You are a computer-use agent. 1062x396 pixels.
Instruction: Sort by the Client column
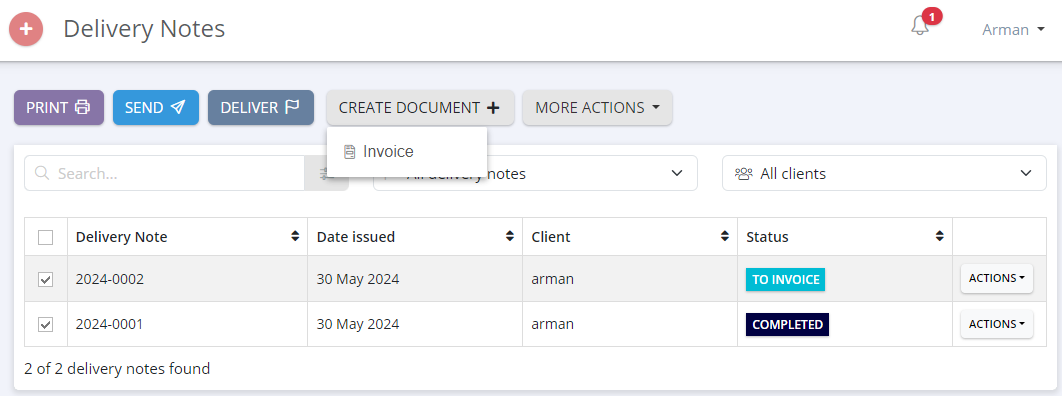pos(630,237)
